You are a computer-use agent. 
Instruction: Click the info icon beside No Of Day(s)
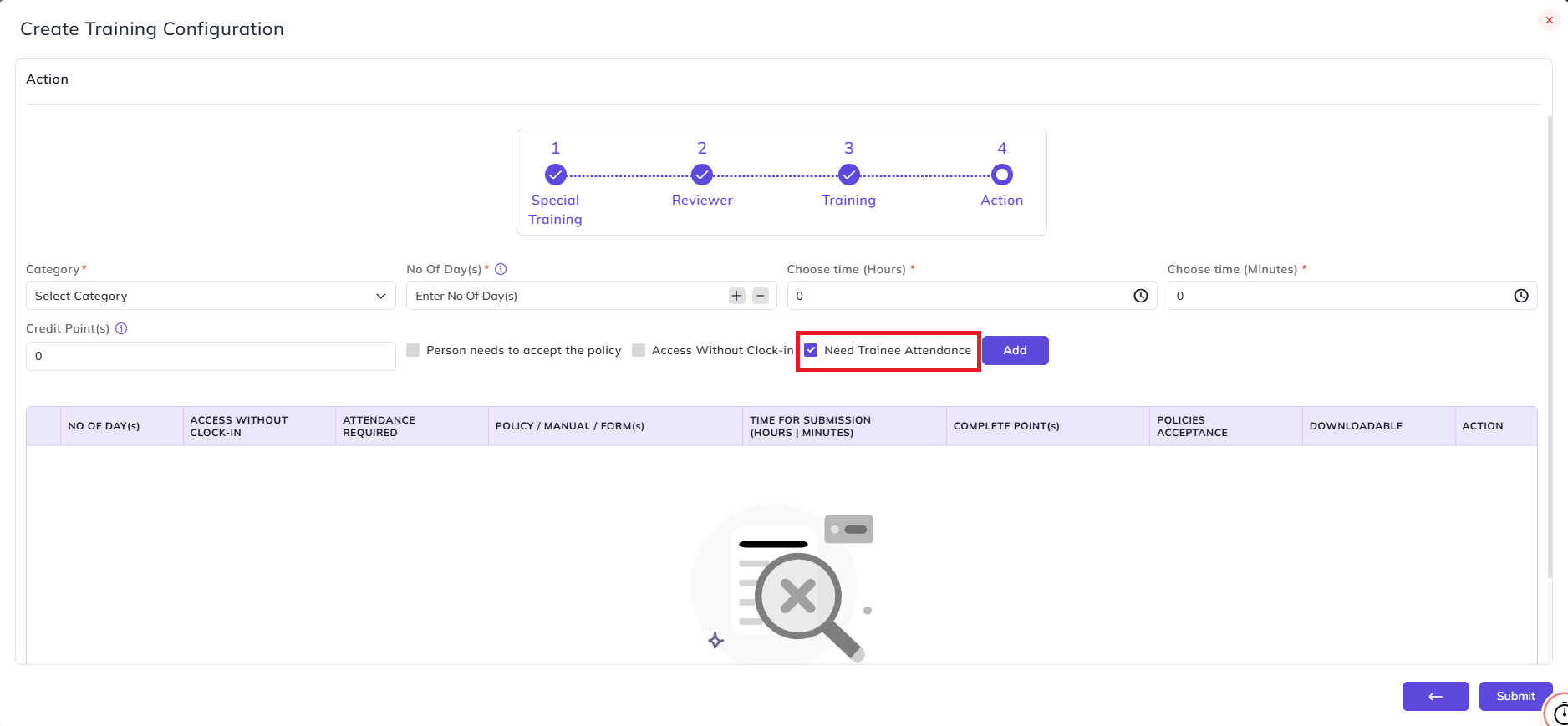501,269
